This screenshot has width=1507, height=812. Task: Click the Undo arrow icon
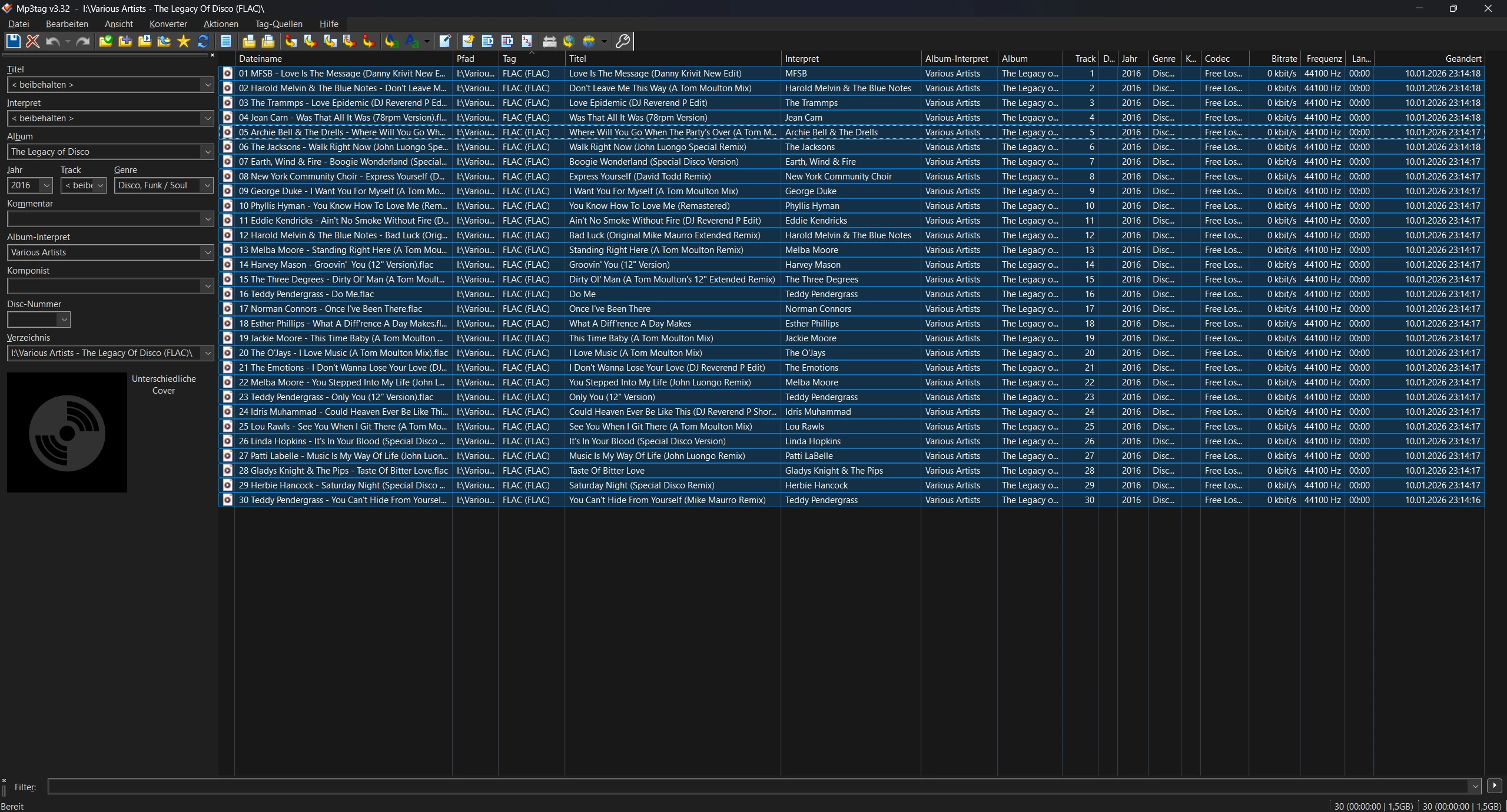coord(52,41)
